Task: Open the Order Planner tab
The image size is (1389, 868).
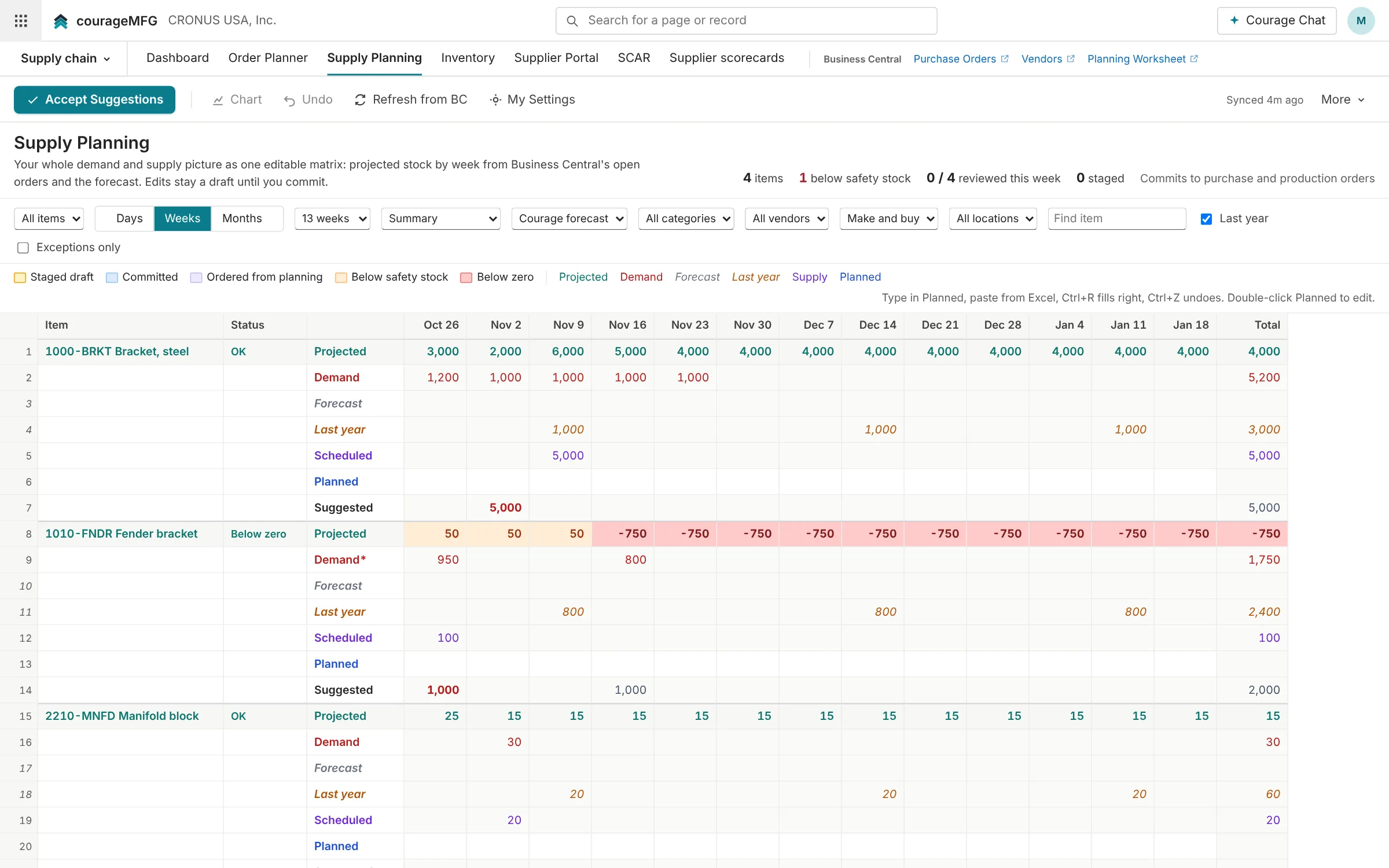Action: click(x=268, y=58)
